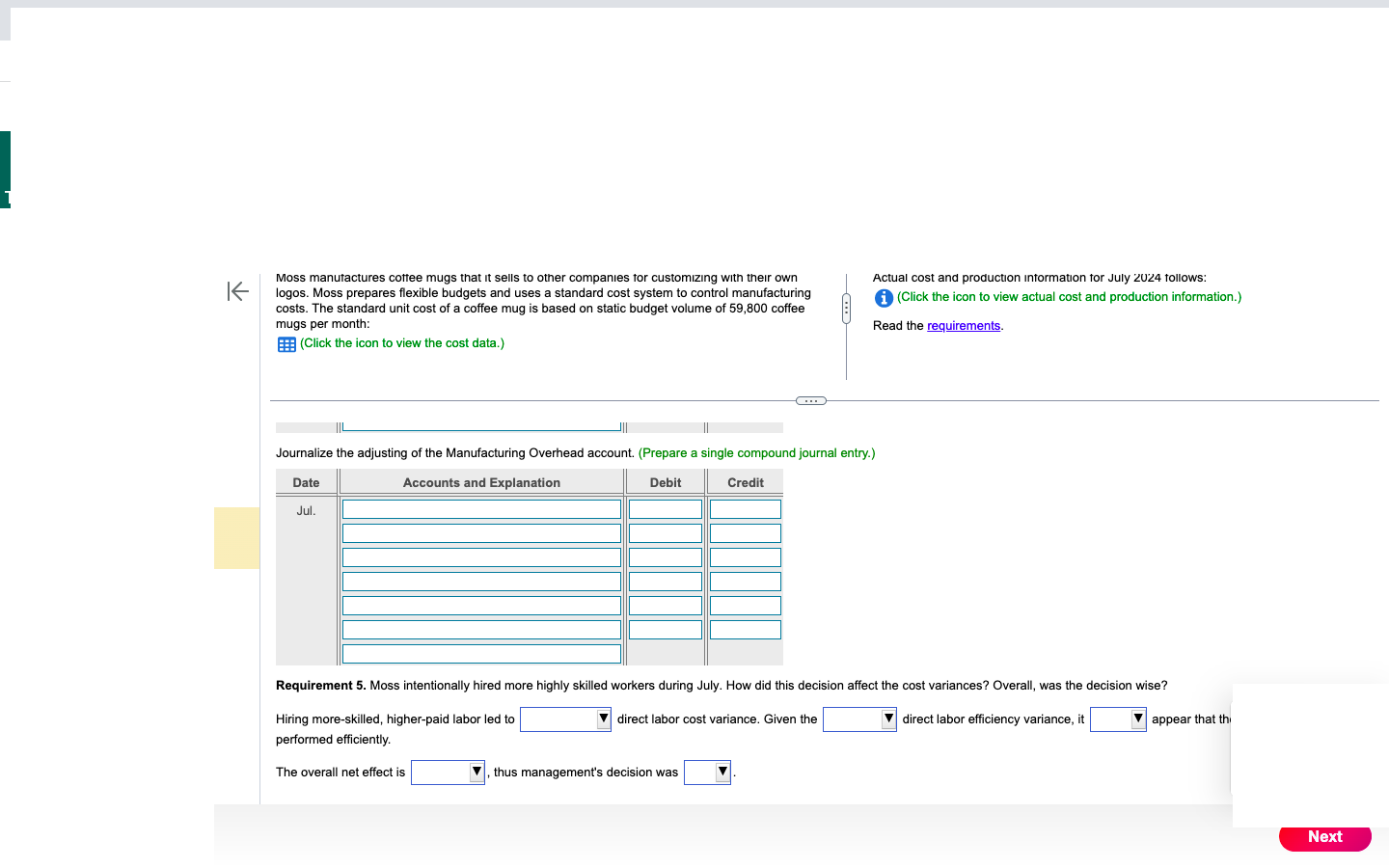This screenshot has width=1389, height=868.
Task: Open dropdown before 'appear that the'
Action: (1118, 719)
